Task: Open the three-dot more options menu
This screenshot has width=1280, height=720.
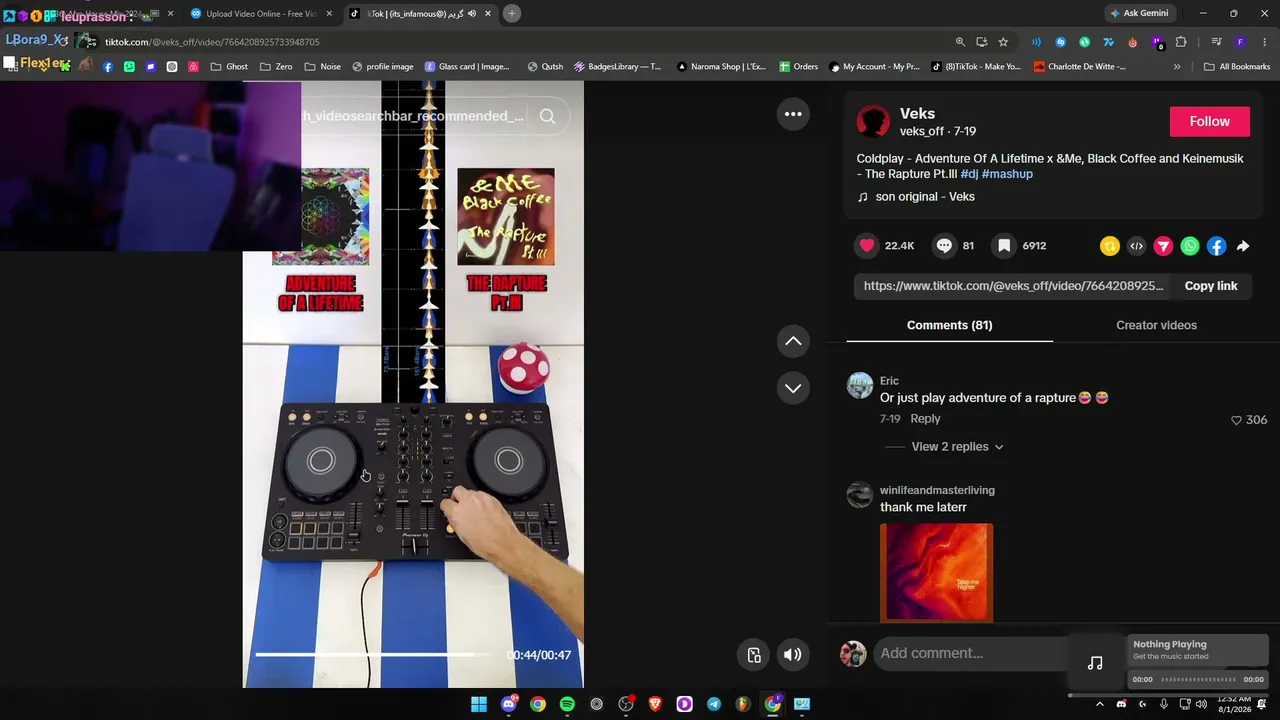Action: pos(793,114)
